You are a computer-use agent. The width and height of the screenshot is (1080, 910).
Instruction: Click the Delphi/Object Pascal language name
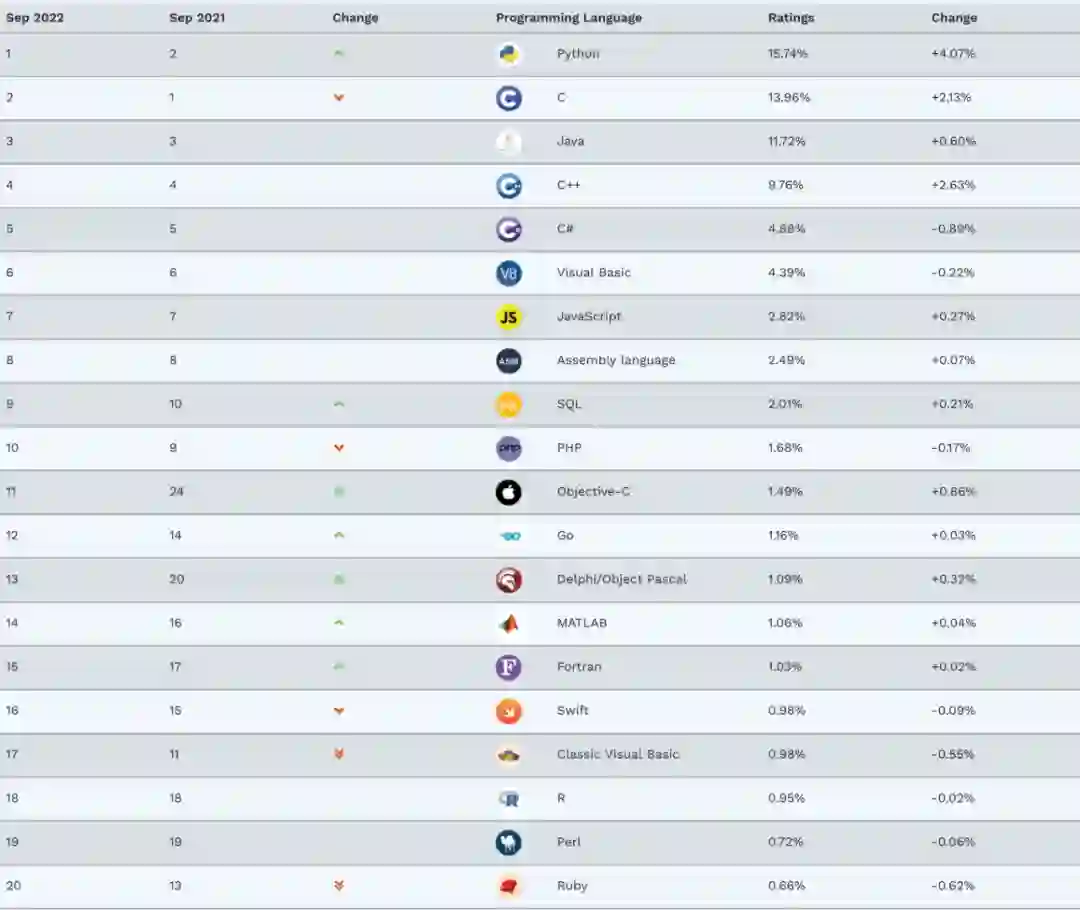(622, 579)
